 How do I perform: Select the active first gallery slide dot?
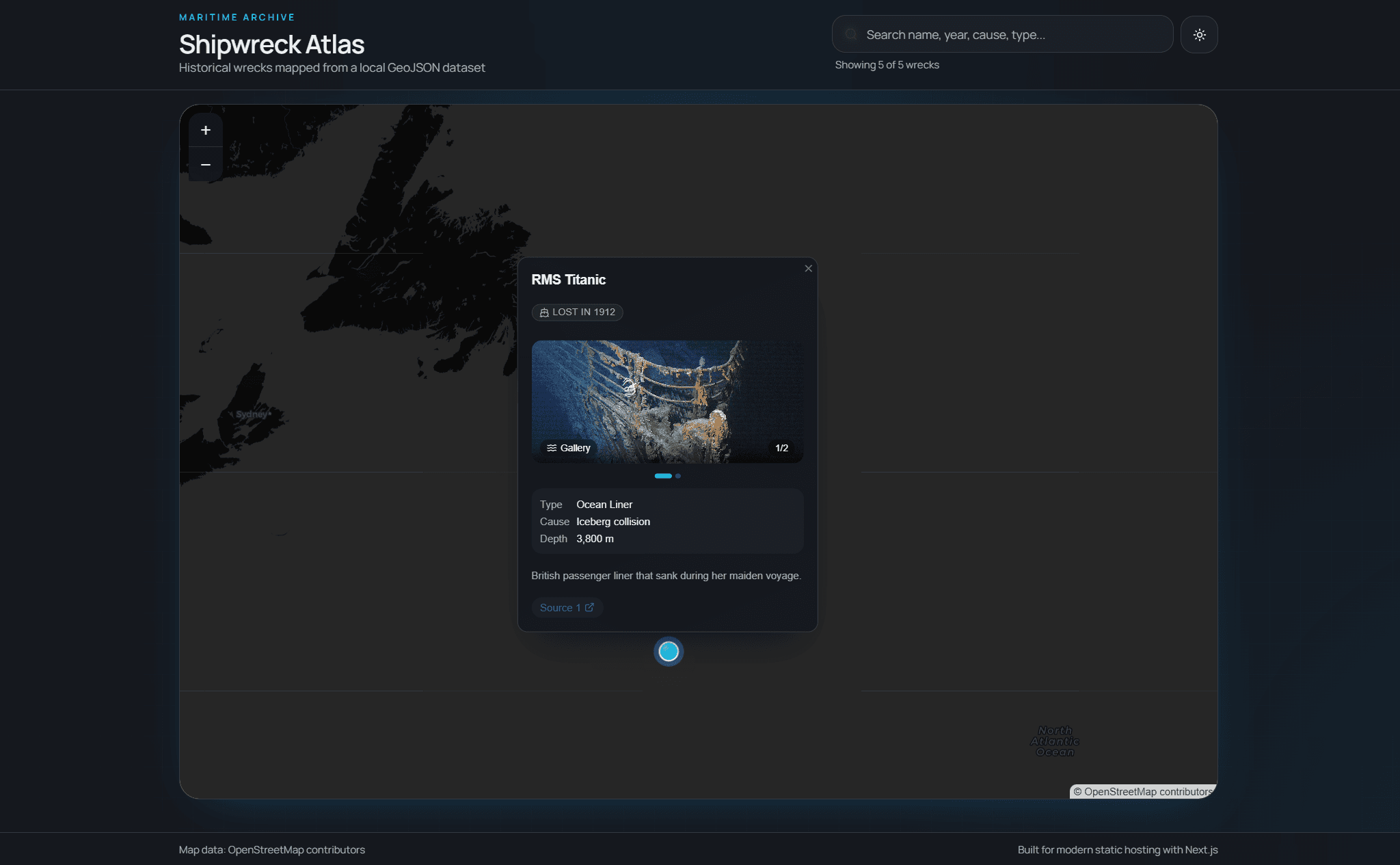click(x=662, y=476)
